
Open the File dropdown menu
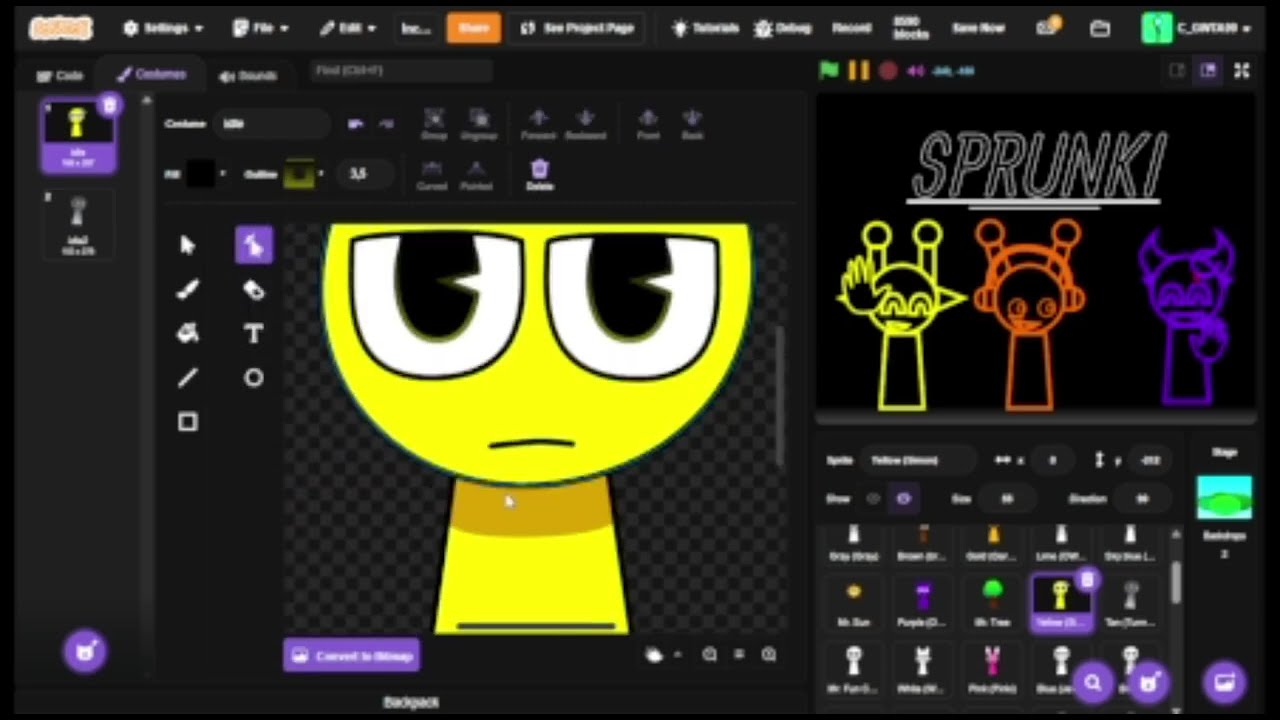click(x=260, y=28)
